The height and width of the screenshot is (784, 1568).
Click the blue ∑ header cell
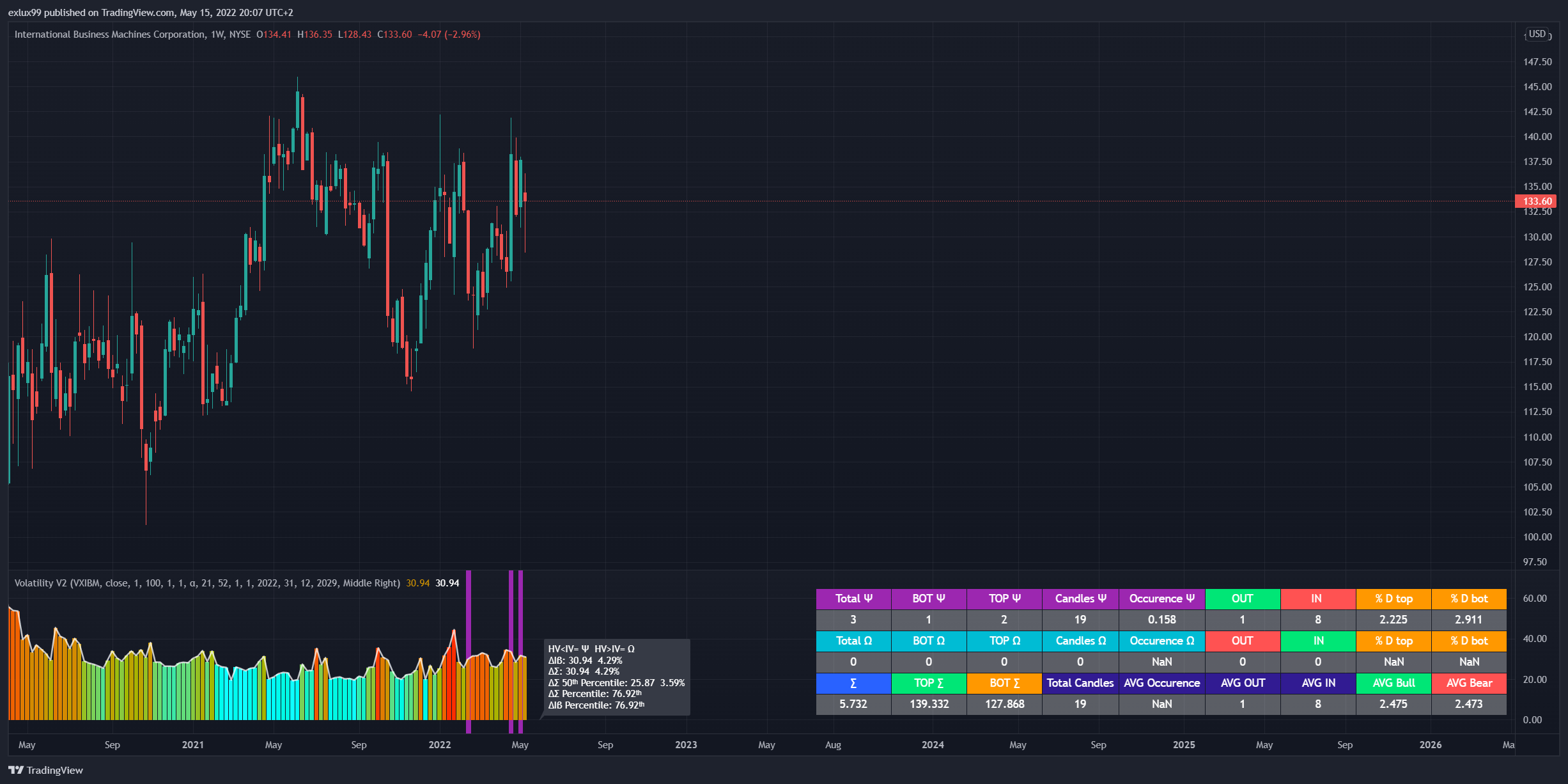click(853, 684)
